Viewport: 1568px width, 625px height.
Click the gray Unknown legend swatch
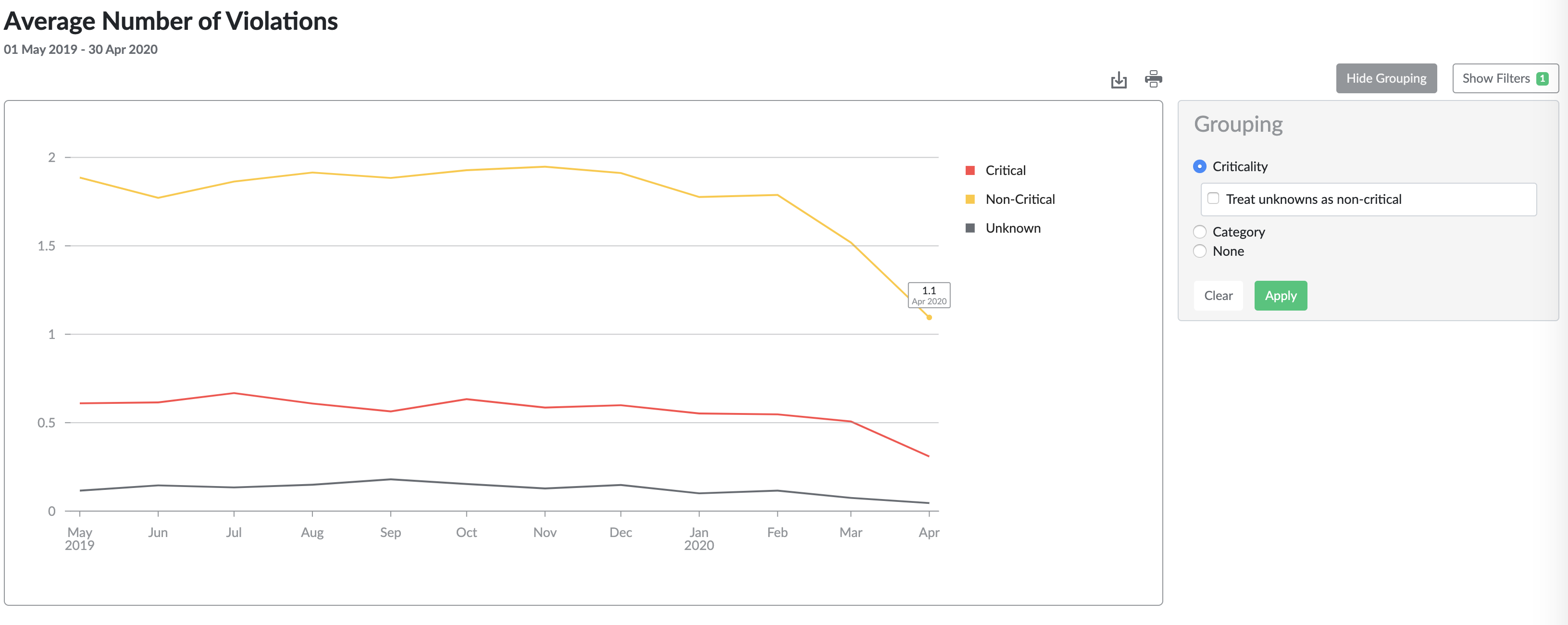[x=970, y=228]
